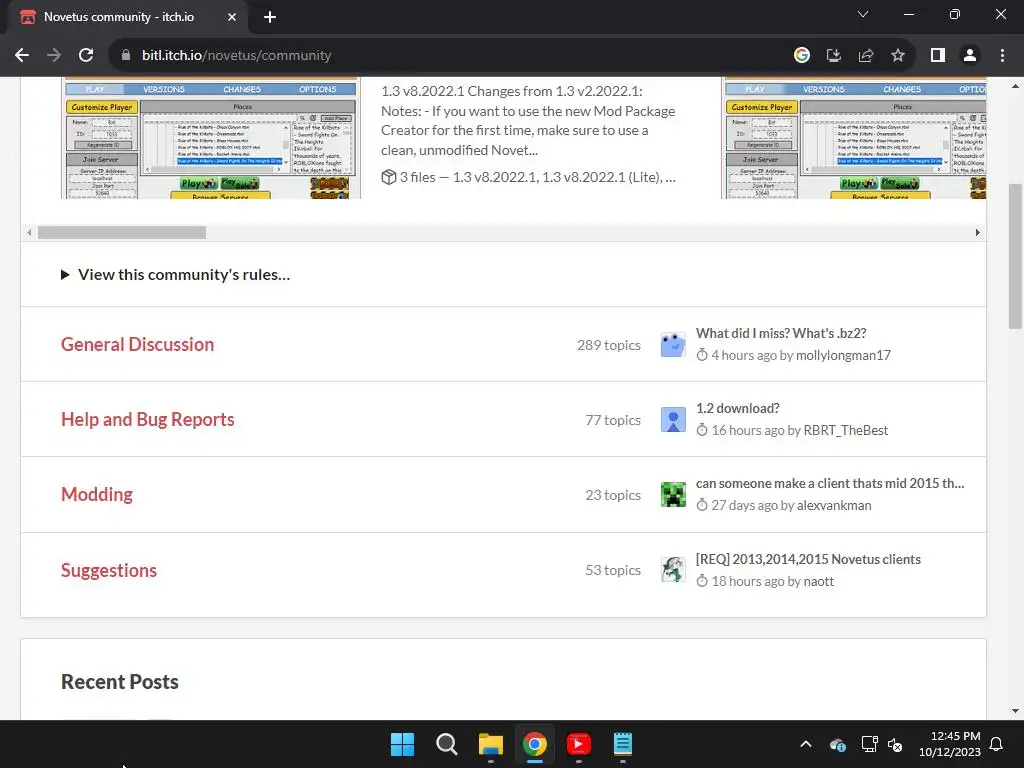
Task: Open the Help and Bug Reports category
Action: [x=148, y=419]
